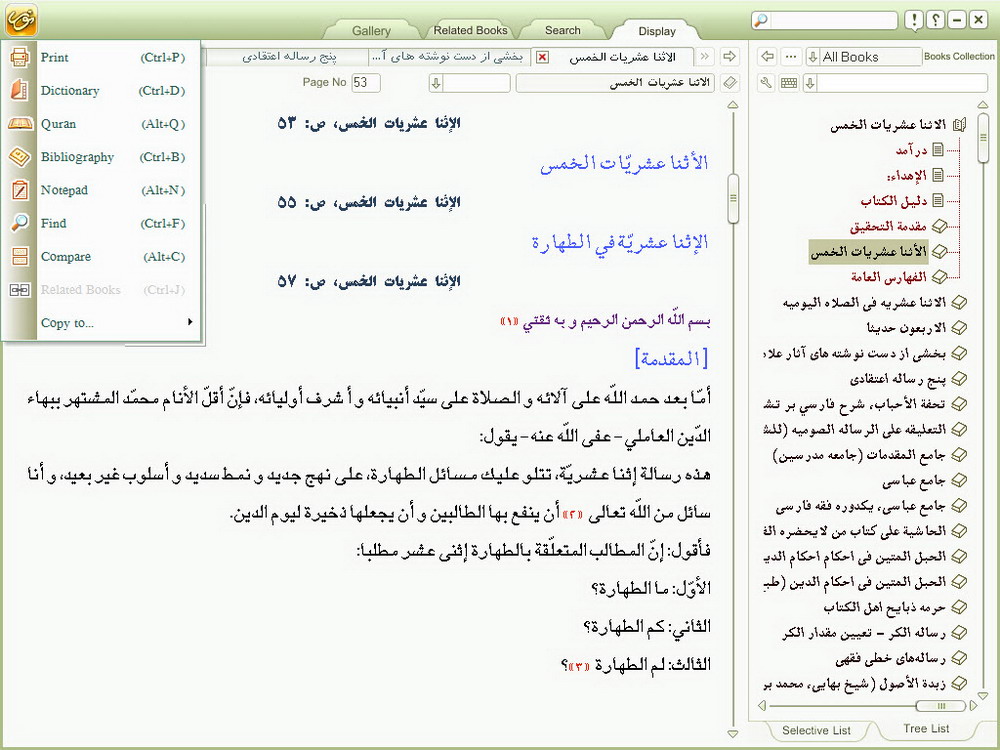Open footnote ١ beside the Bismillah line
This screenshot has height=750, width=1000.
[x=510, y=321]
